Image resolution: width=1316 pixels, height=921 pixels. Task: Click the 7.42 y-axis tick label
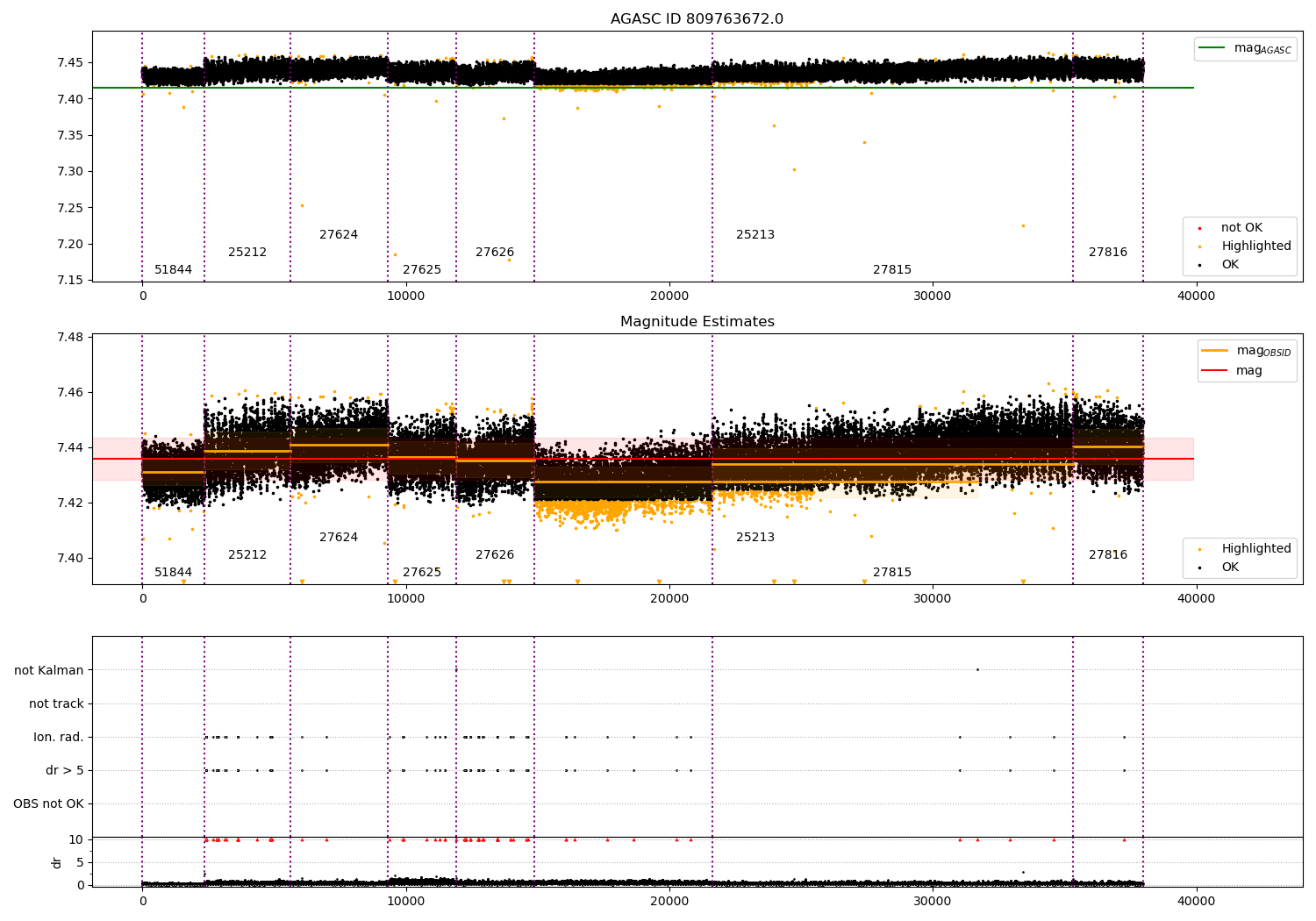coord(70,503)
